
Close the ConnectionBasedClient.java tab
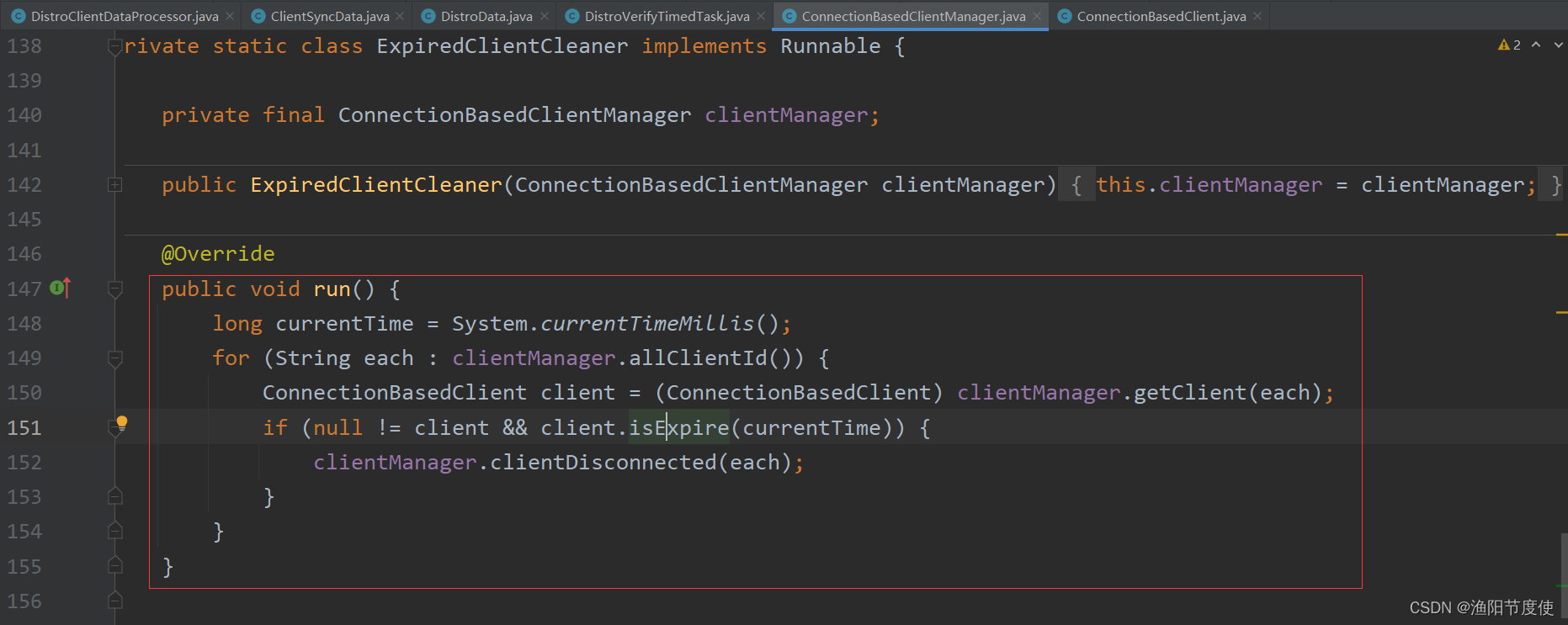(x=1257, y=16)
